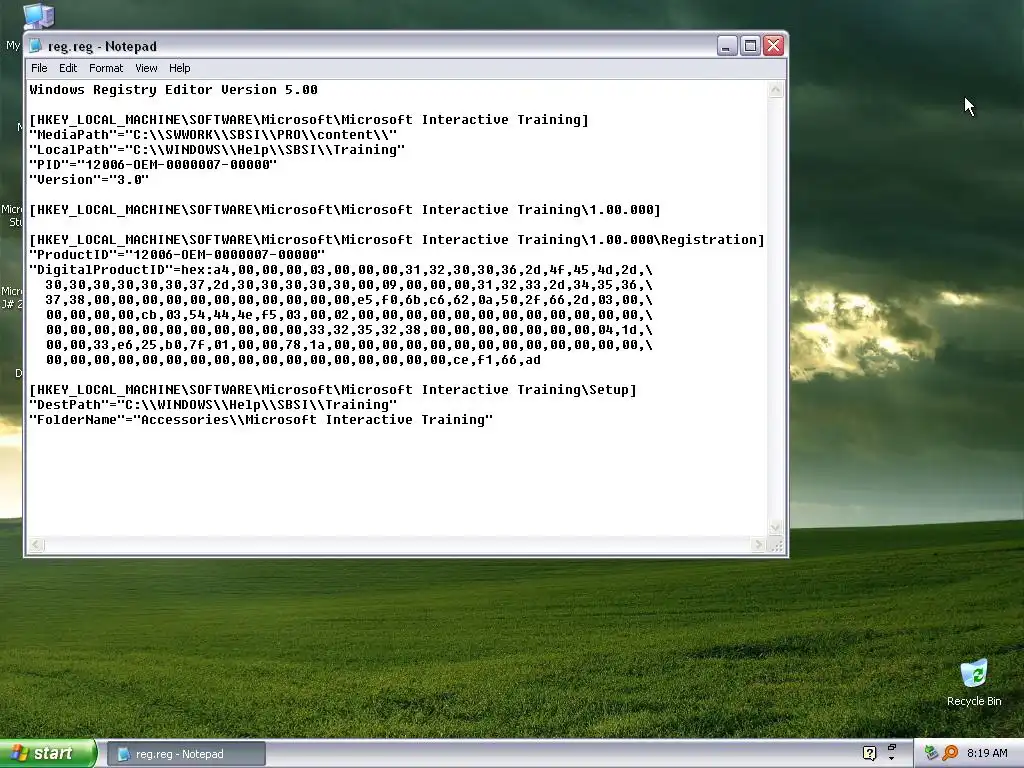
Task: Click the language bar Help icon
Action: point(869,754)
